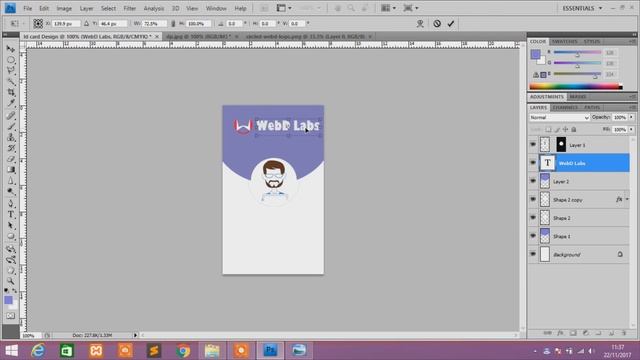
Task: Switch to warp mode icon
Action: [x=420, y=24]
